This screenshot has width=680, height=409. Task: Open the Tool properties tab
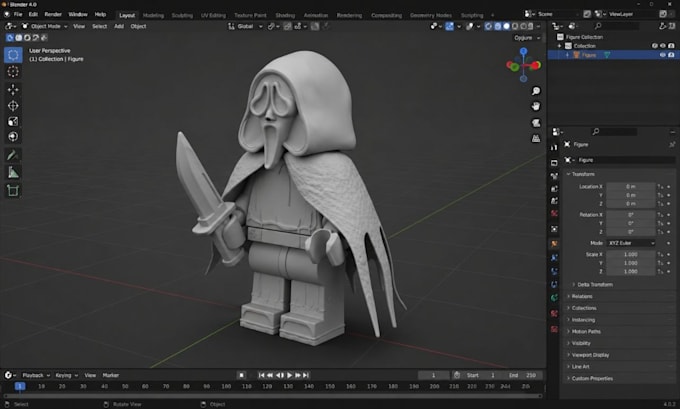tap(554, 147)
